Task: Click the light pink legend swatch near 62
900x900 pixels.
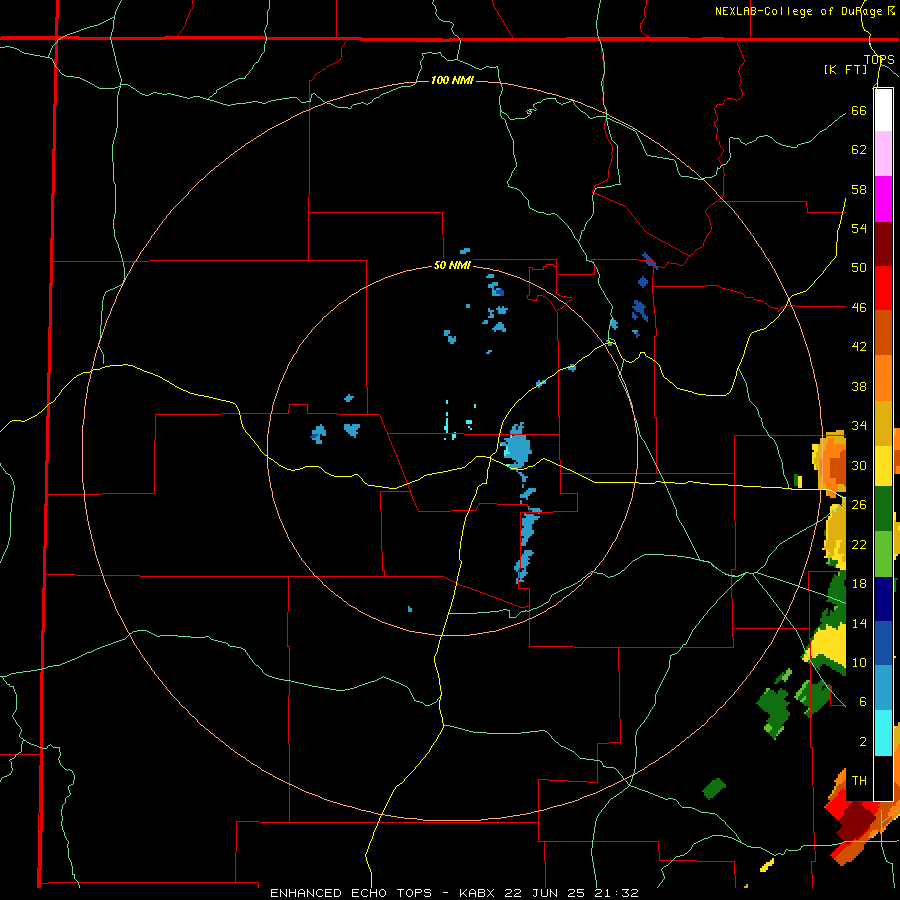Action: (883, 154)
